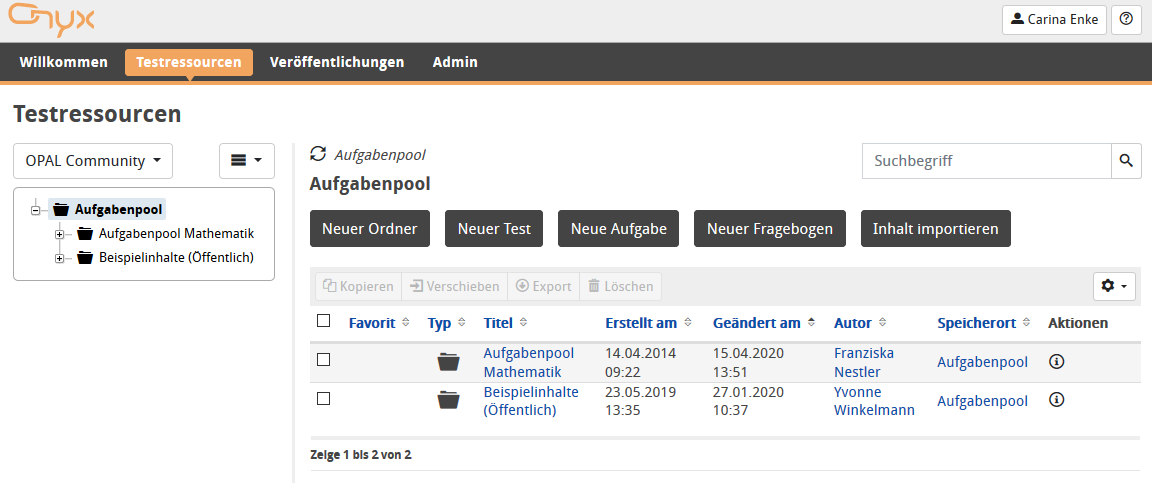The image size is (1152, 483).
Task: Click the Neuer Fragebogen button
Action: [x=770, y=229]
